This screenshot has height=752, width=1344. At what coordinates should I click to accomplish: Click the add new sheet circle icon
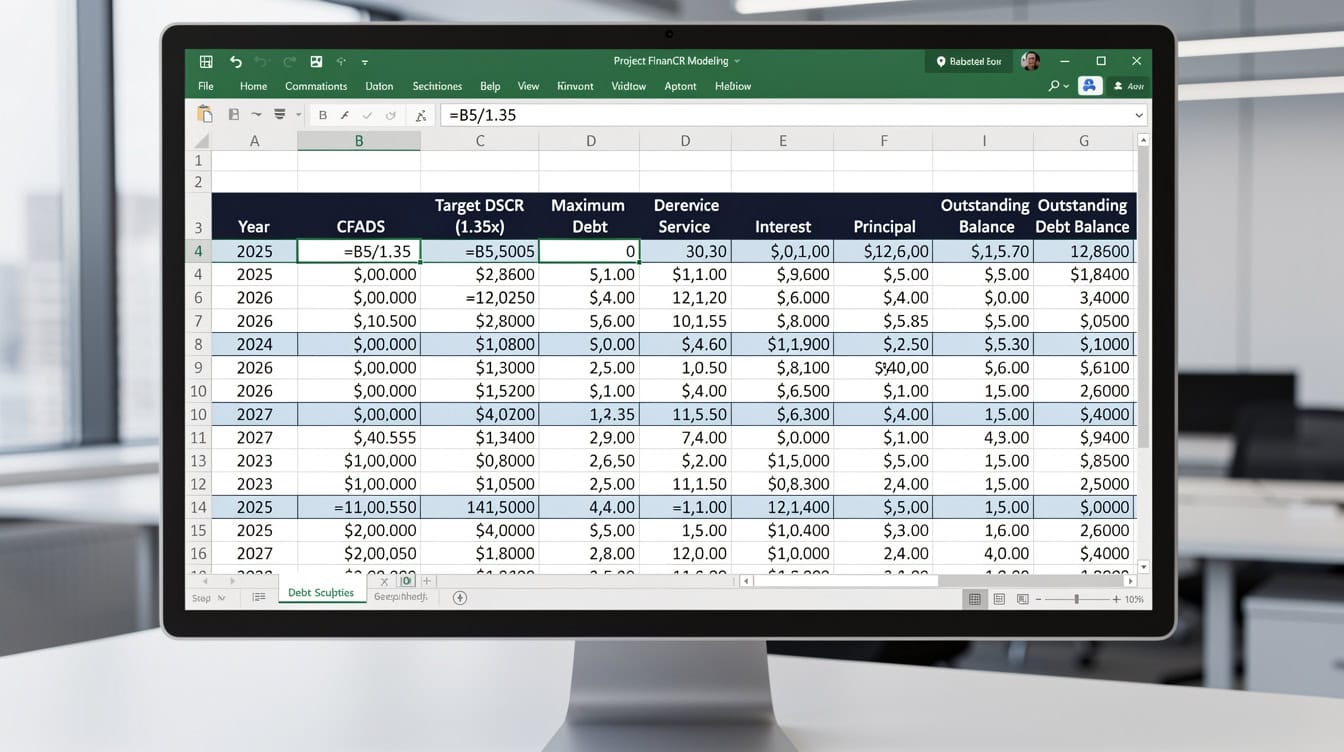pyautogui.click(x=460, y=598)
